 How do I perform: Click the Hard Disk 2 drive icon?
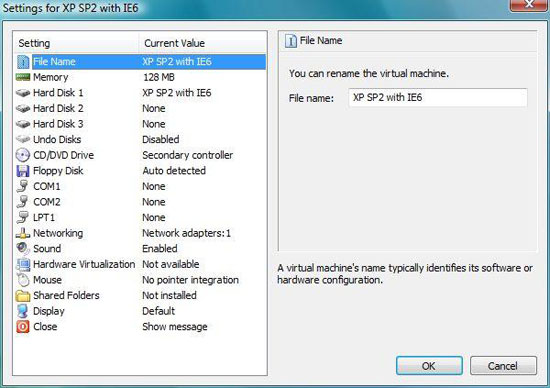[23, 108]
